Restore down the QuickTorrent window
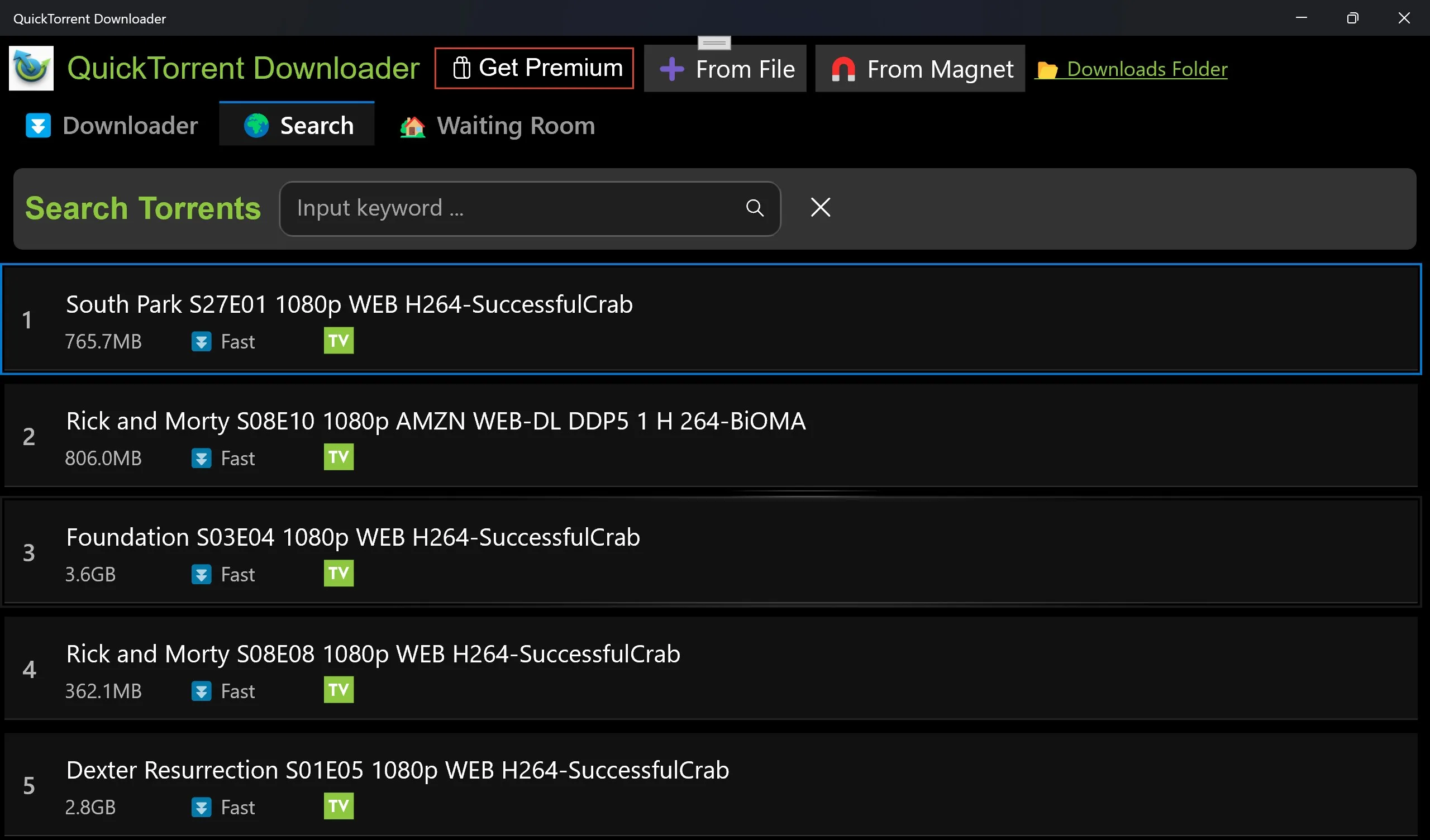 (x=1352, y=18)
